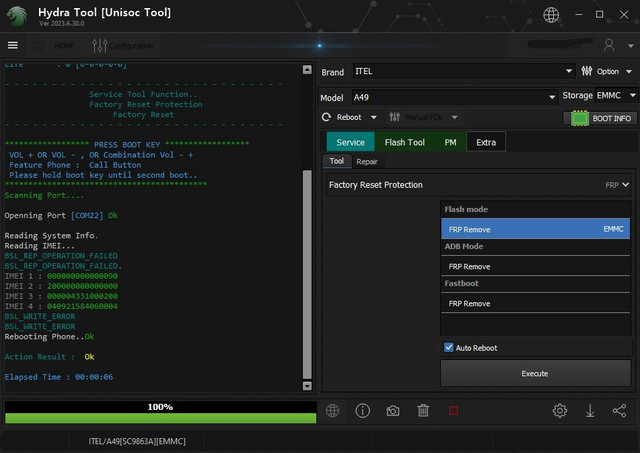Switch to the Extra tab
640x453 pixels.
(486, 142)
